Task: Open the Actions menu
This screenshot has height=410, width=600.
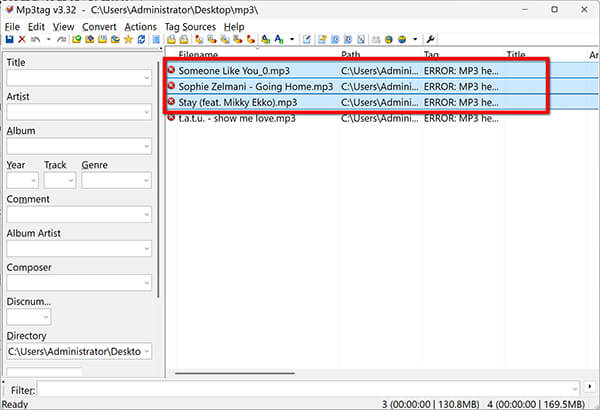Action: [140, 27]
